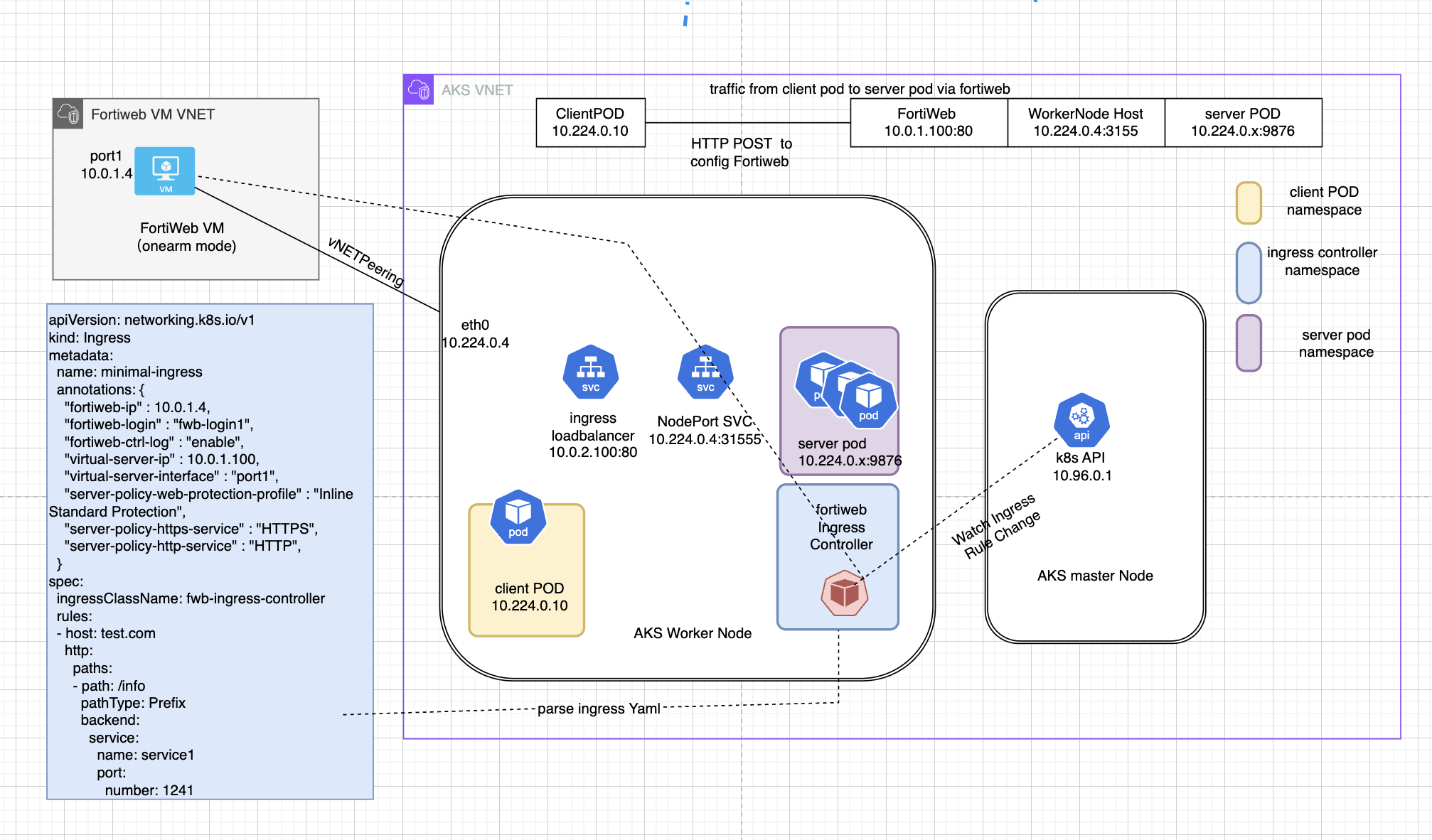
Task: Click the 'kind: Ingress' YAML line
Action: point(90,338)
